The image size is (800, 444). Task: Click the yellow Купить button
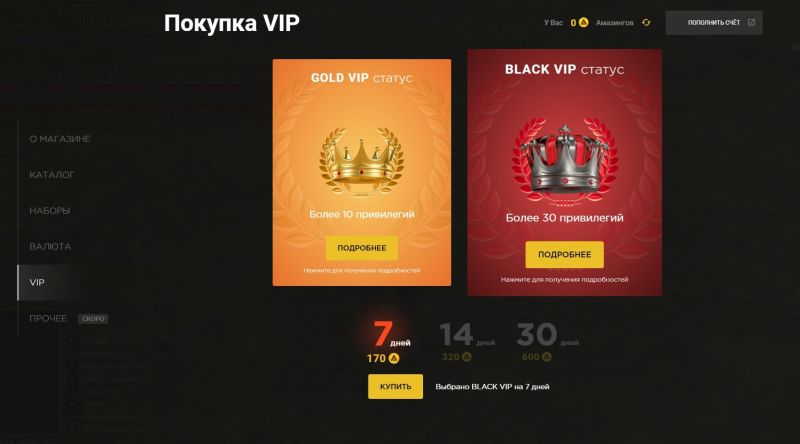click(x=395, y=386)
